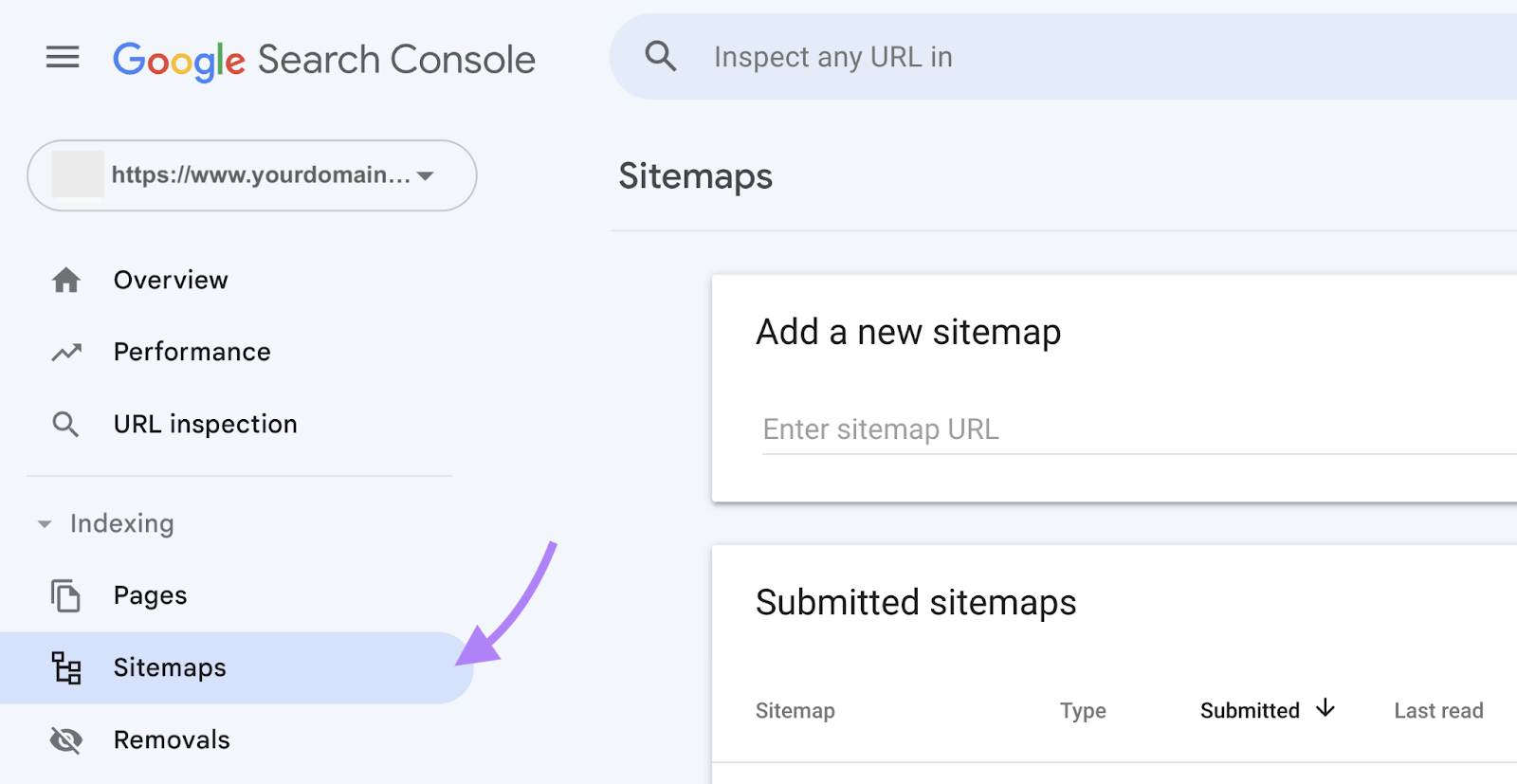
Task: Click the Google Search Console logo
Action: [x=323, y=60]
